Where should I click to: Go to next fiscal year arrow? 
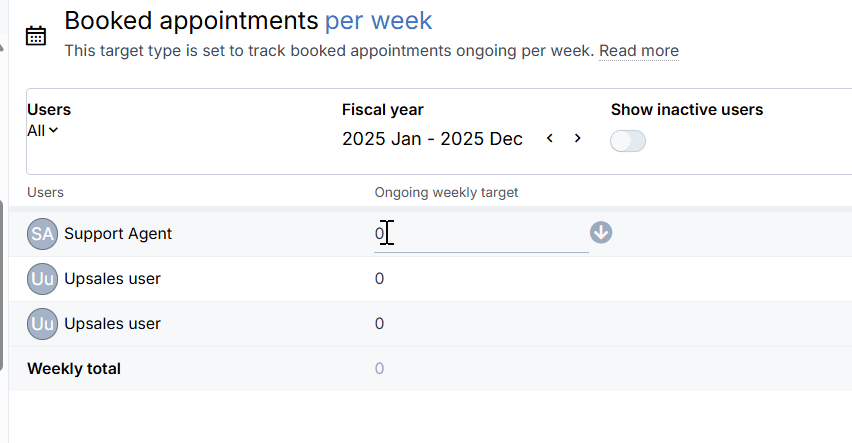(x=578, y=139)
